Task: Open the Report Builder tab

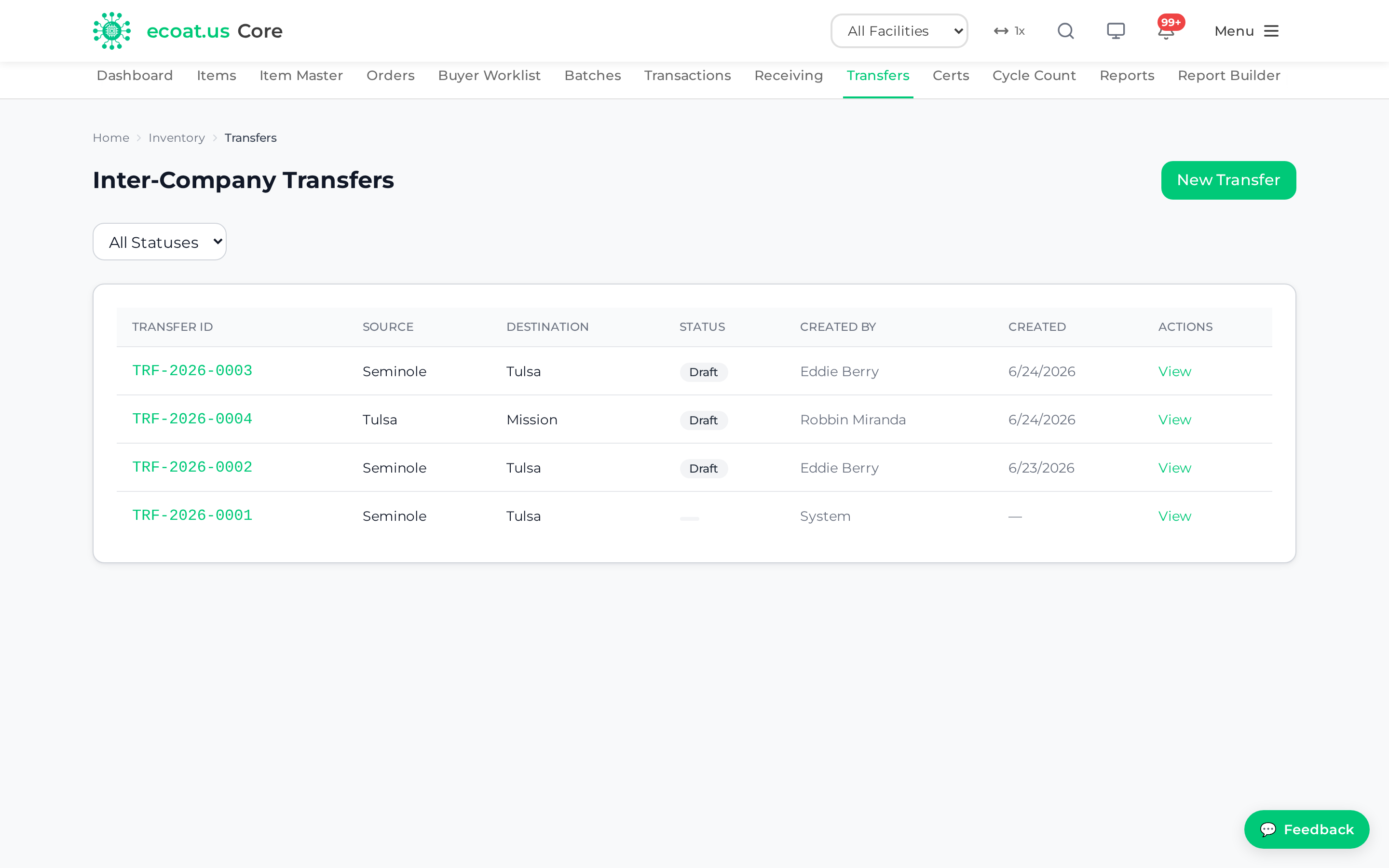Action: (x=1229, y=76)
